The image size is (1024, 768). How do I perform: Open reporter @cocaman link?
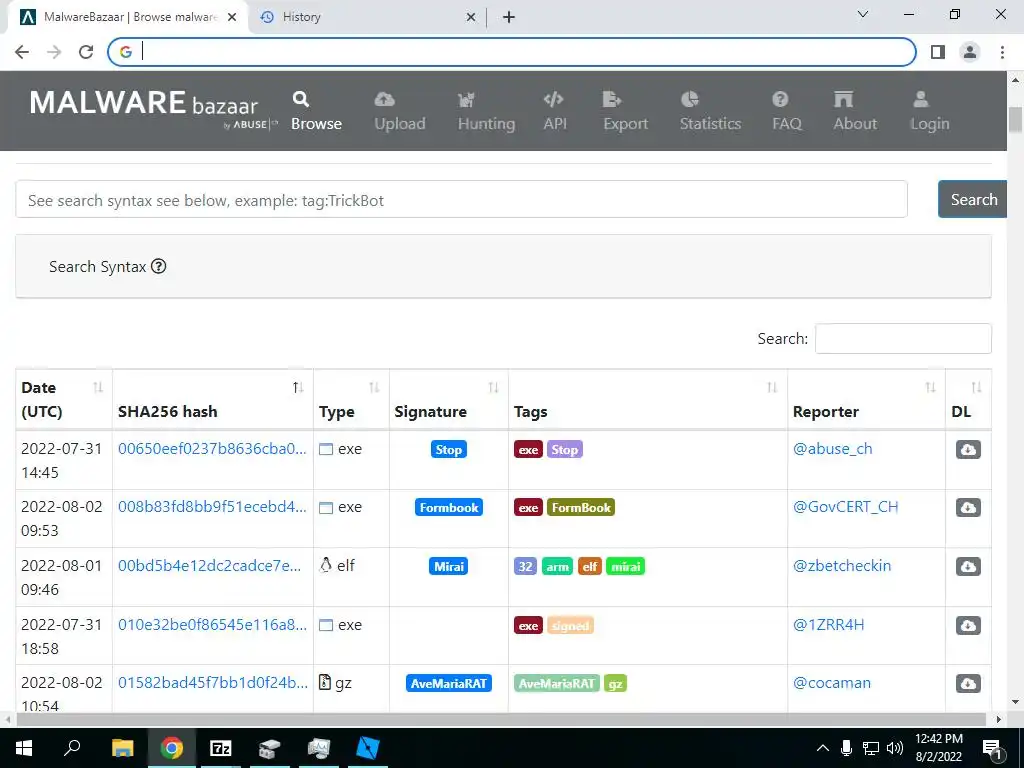(x=831, y=682)
